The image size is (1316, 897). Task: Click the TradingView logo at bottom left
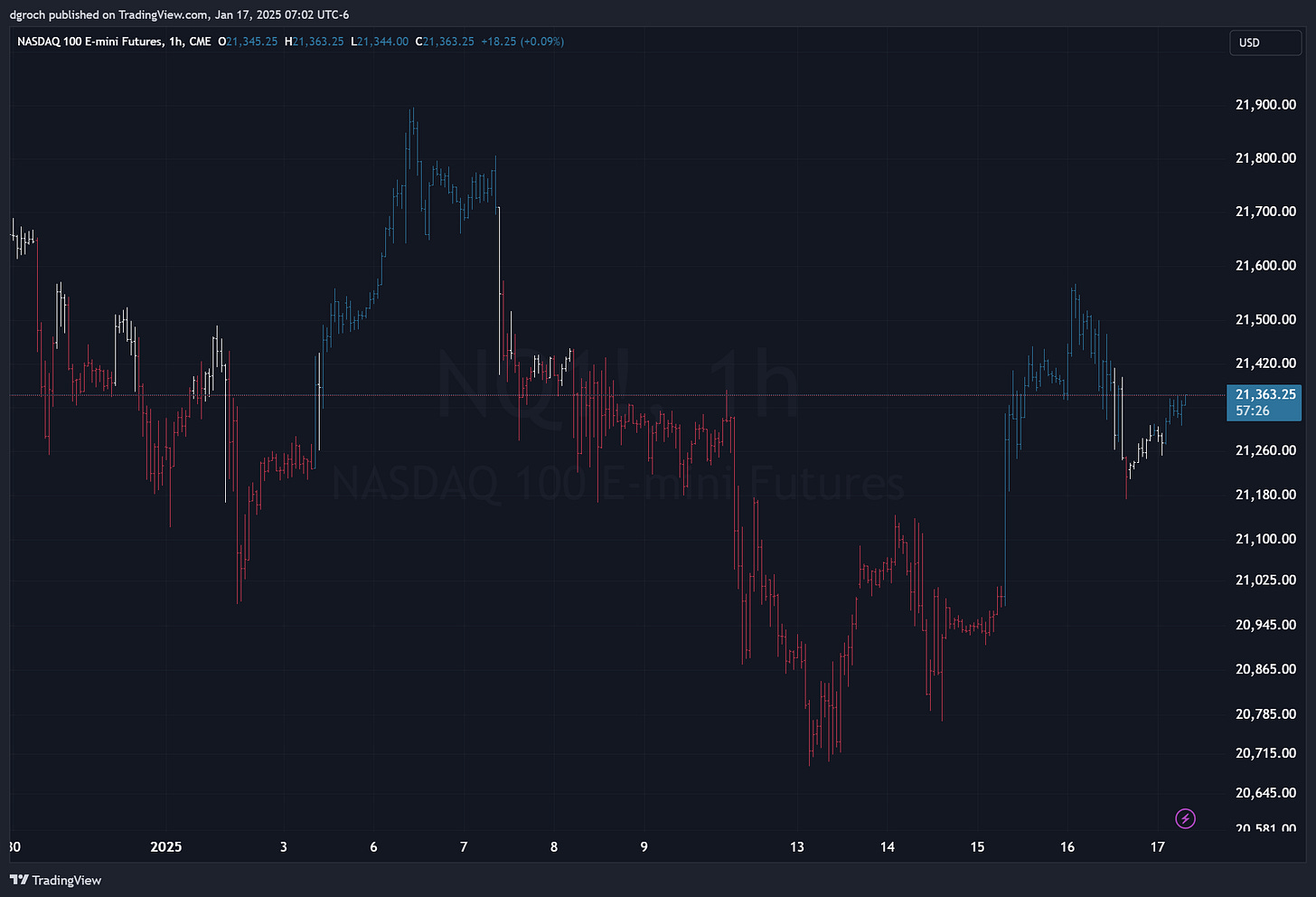pyautogui.click(x=56, y=880)
